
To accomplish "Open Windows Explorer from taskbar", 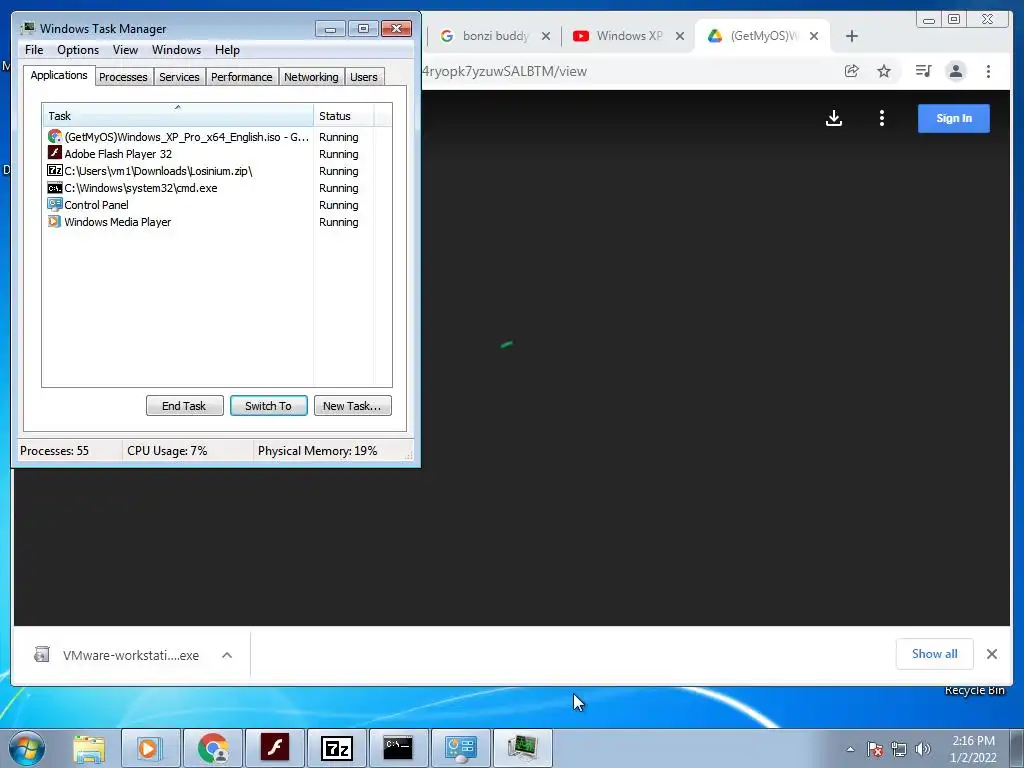I will click(89, 748).
